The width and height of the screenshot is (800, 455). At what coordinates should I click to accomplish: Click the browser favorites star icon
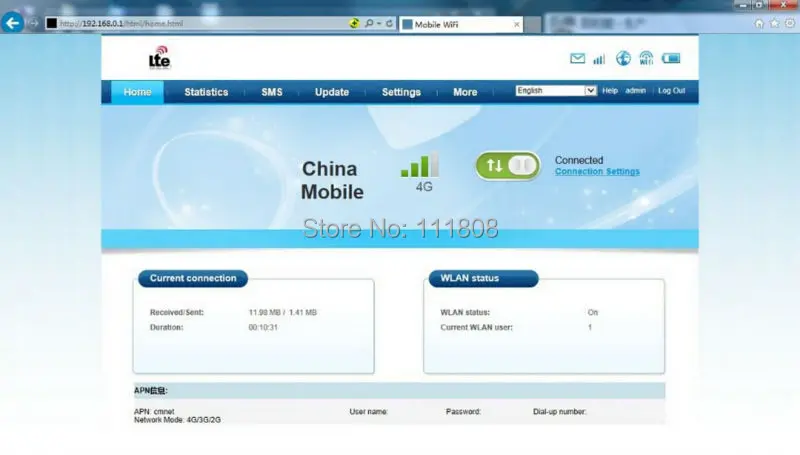point(774,23)
